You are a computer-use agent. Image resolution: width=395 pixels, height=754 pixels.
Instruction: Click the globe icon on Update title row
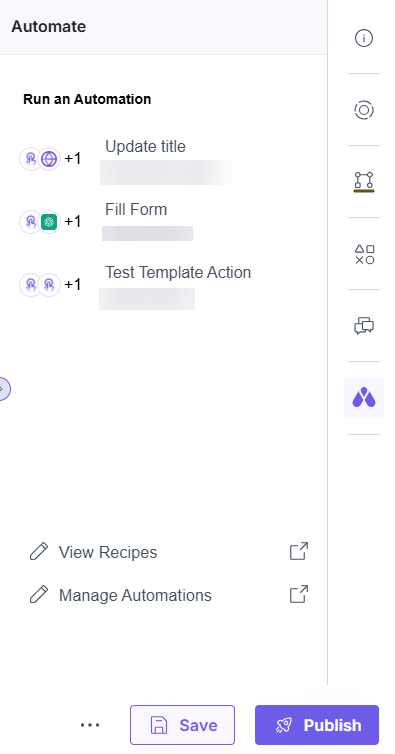coord(49,159)
